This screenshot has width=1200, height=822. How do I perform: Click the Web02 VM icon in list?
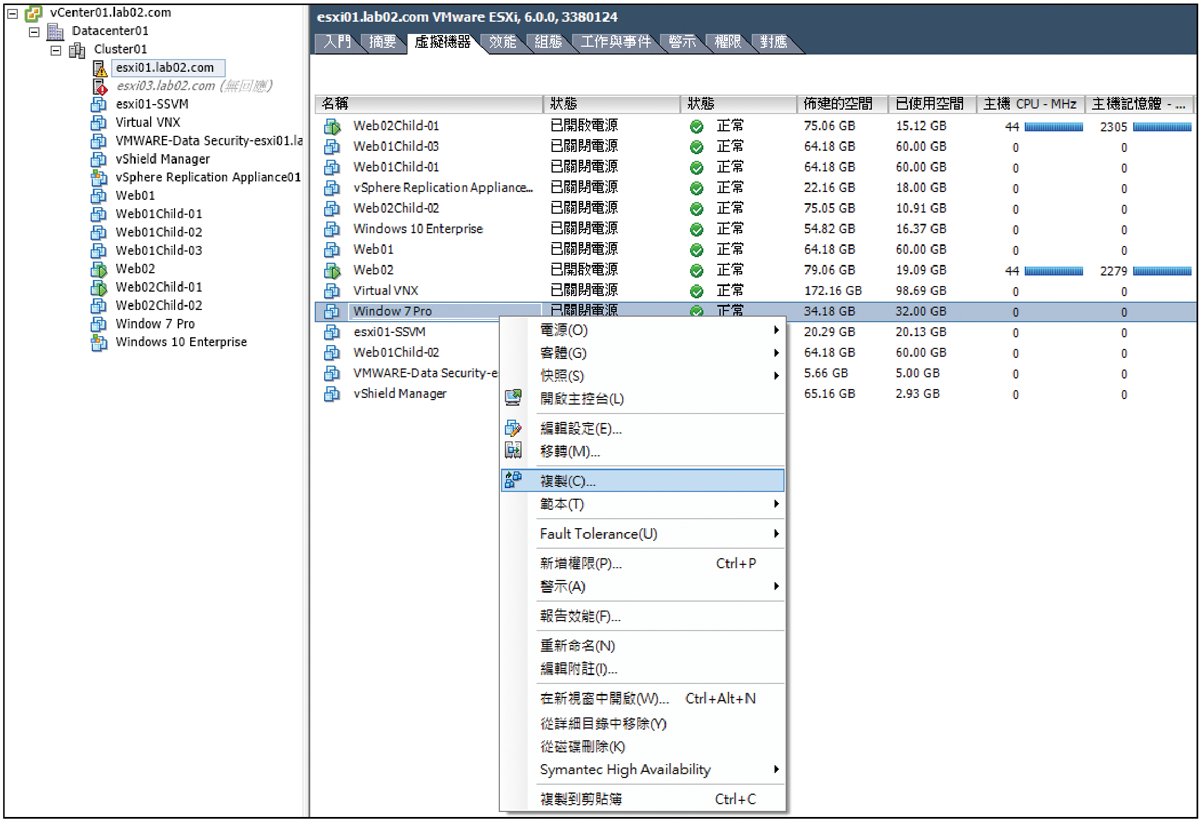(x=332, y=270)
